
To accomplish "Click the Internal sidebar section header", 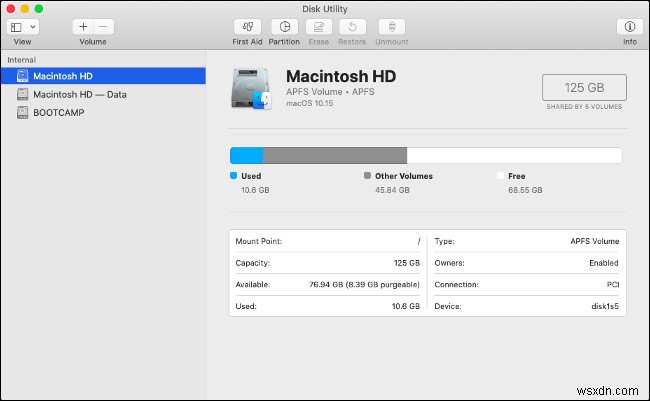I will point(22,60).
